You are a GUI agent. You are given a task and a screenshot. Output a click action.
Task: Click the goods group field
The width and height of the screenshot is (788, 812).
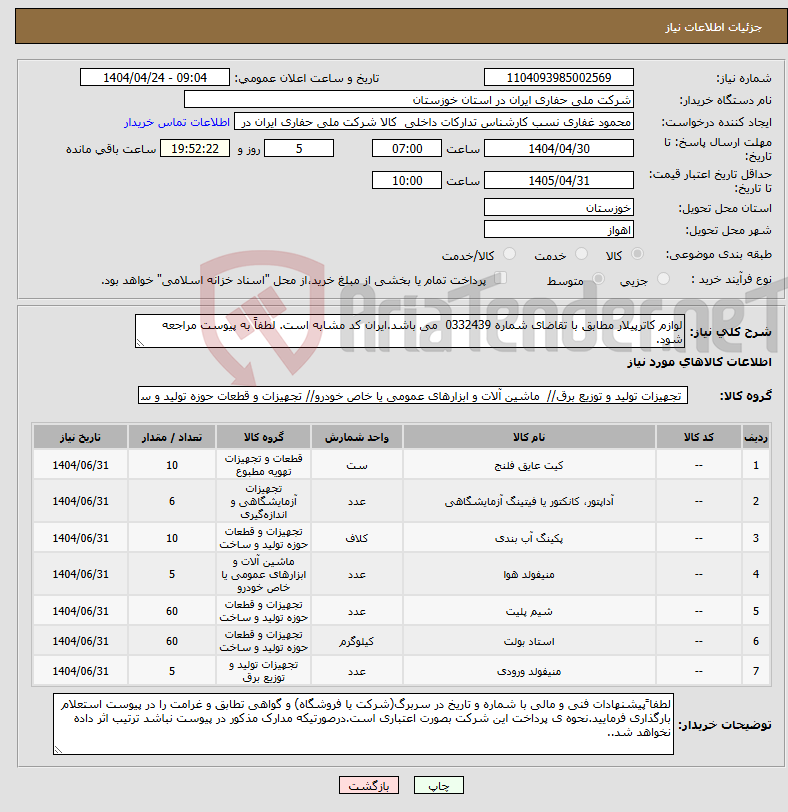pos(413,396)
